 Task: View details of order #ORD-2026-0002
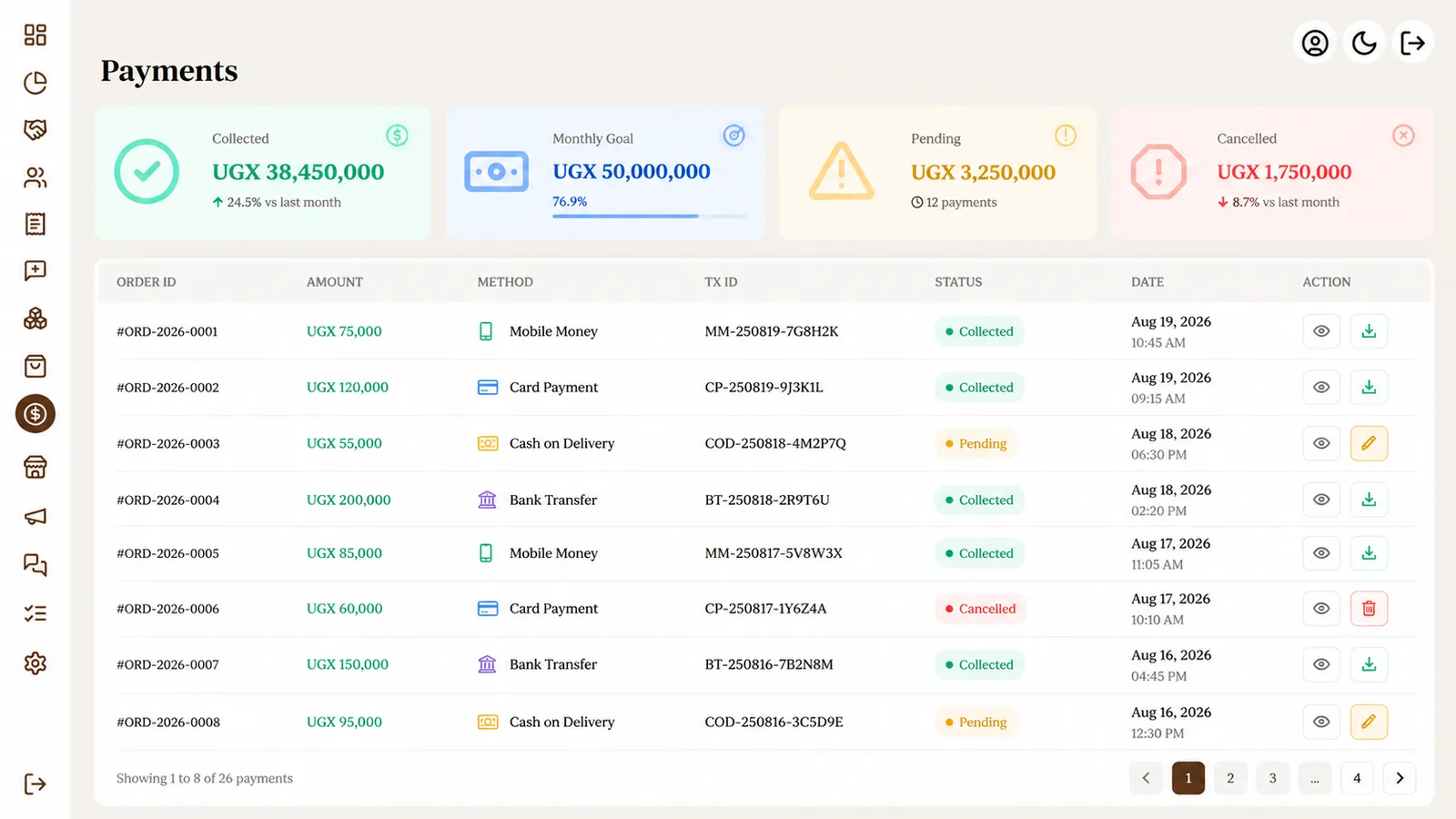pyautogui.click(x=1321, y=387)
